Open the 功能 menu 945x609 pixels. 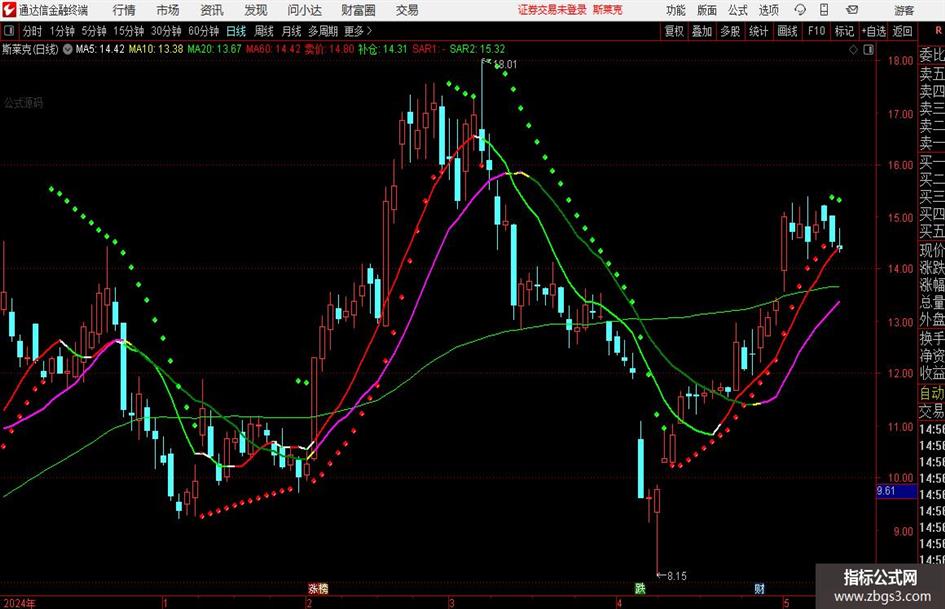click(676, 10)
